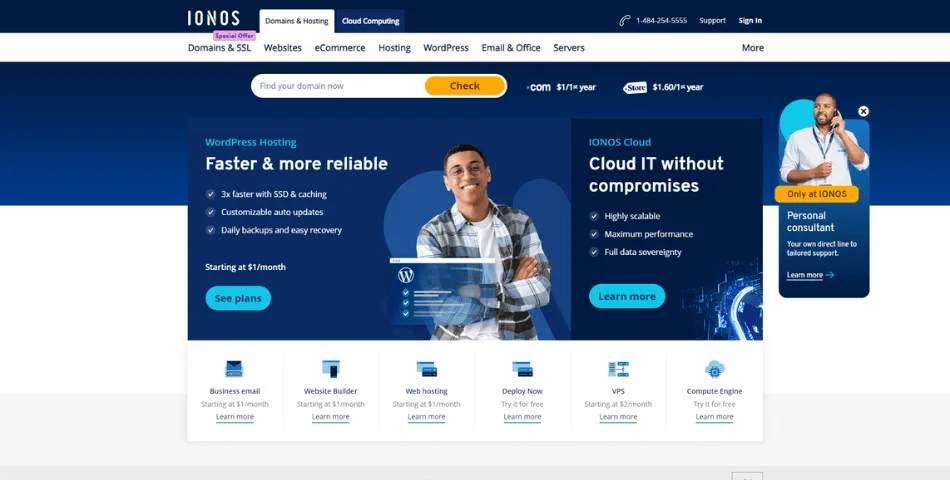
Task: Click the phone icon beside 1-484-254-5555
Action: [625, 21]
